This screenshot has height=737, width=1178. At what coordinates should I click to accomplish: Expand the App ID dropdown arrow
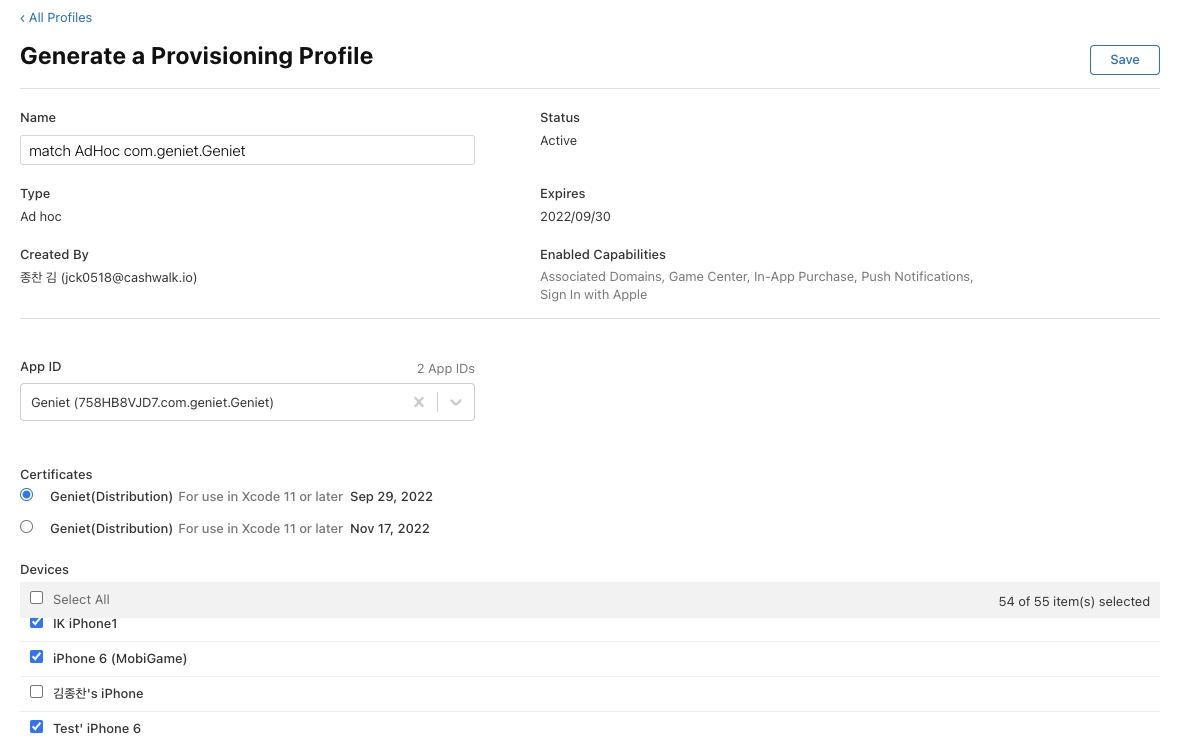coord(456,402)
